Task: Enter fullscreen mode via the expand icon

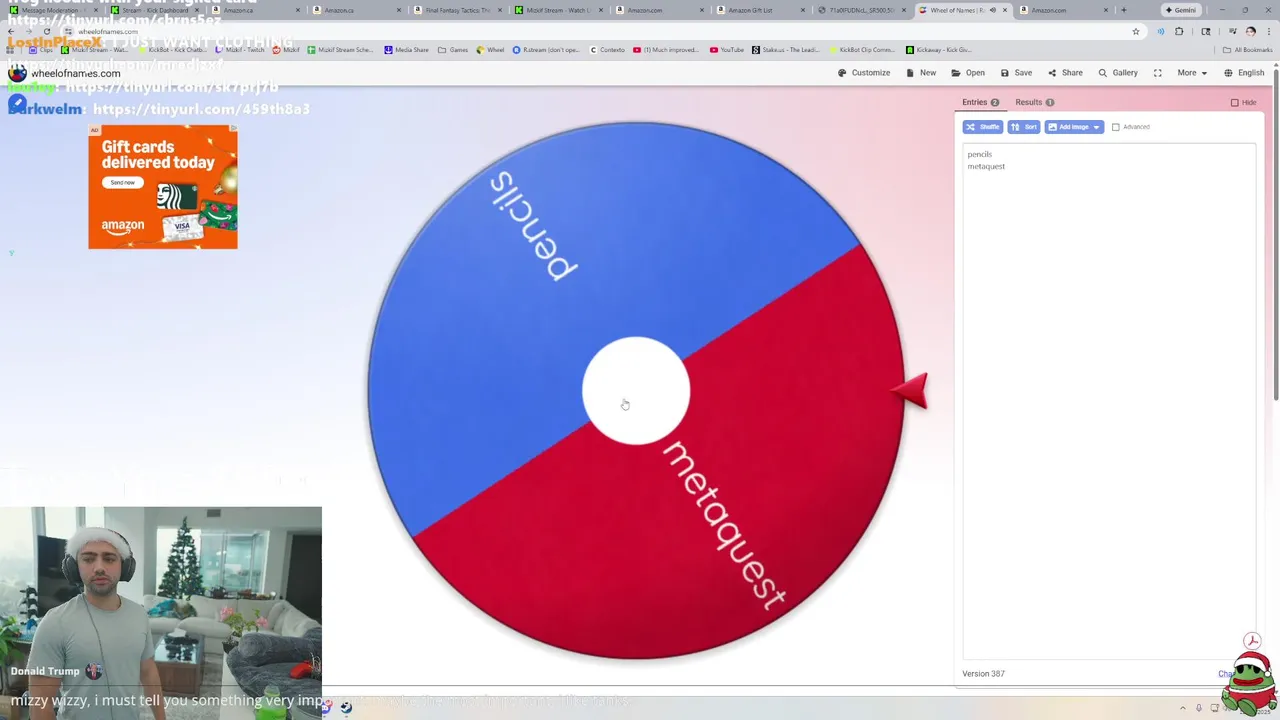Action: (x=1158, y=73)
